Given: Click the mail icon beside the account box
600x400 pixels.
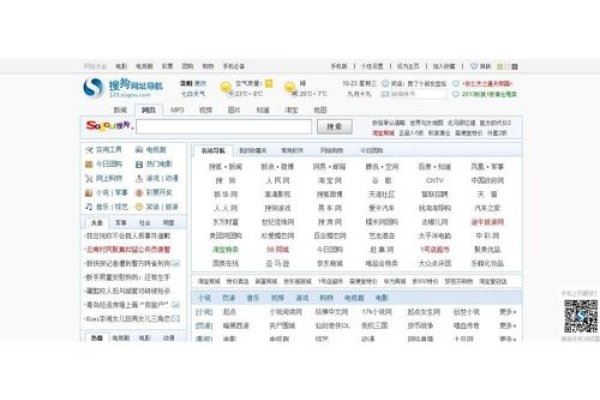Looking at the screenshot, I should coord(385,94).
